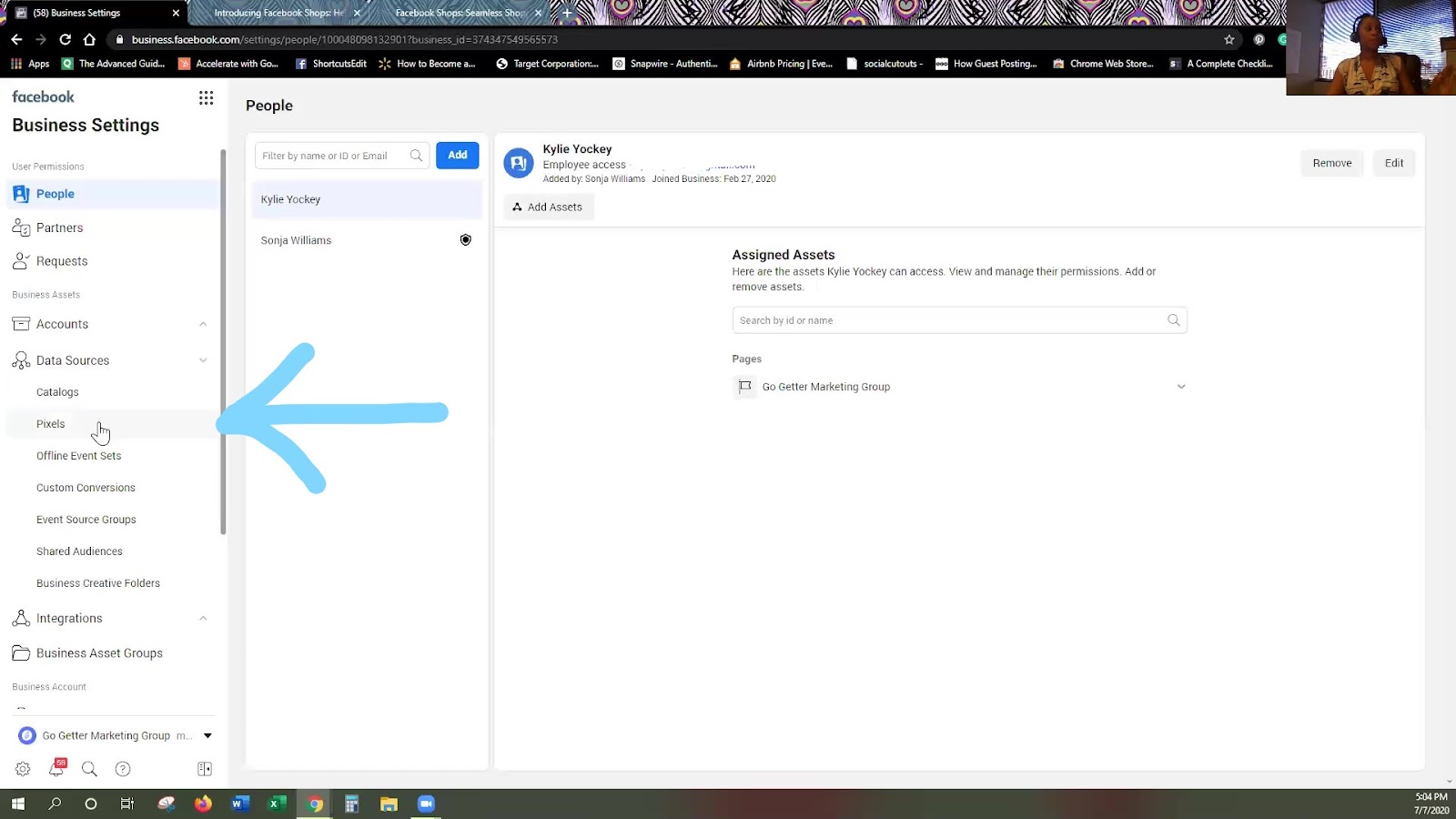Select People in the sidebar
Image resolution: width=1456 pixels, height=819 pixels.
click(x=113, y=194)
